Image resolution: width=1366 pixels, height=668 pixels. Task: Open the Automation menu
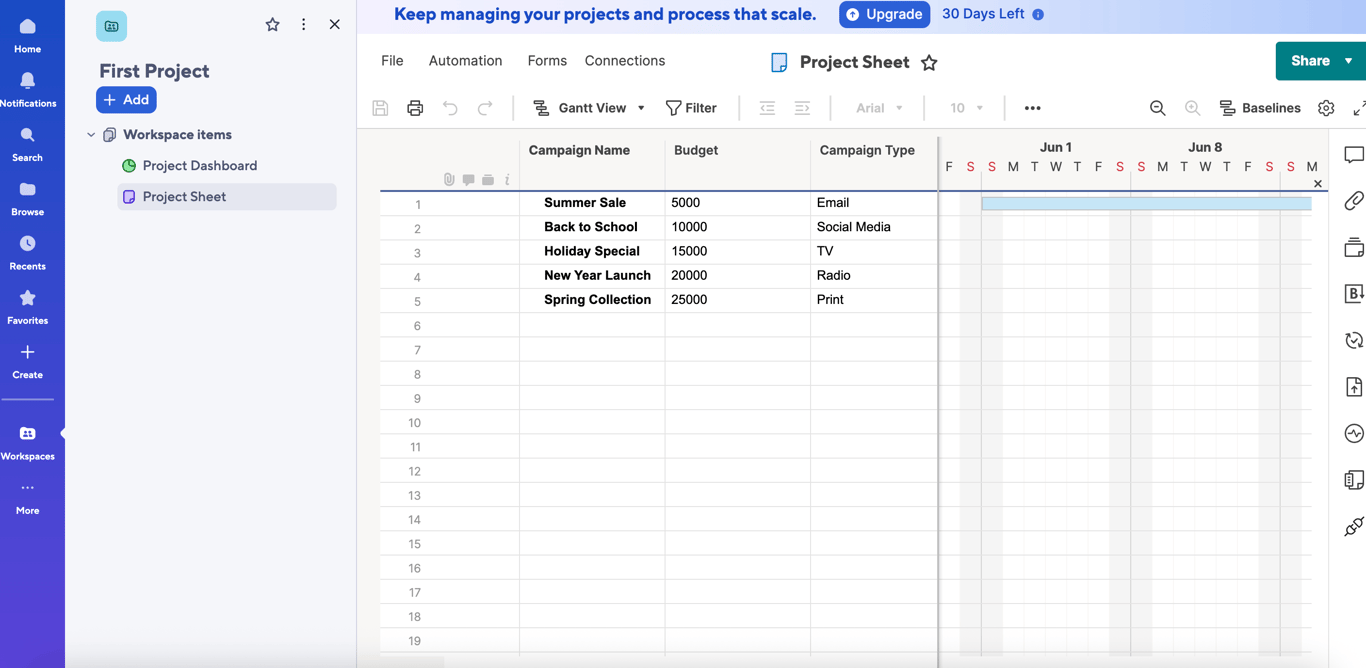(465, 61)
